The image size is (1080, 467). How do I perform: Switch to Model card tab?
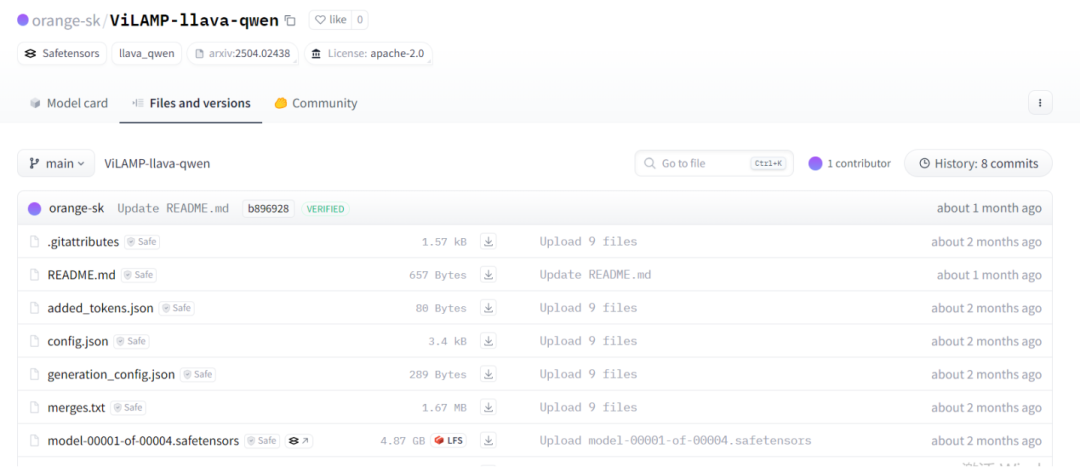click(69, 103)
